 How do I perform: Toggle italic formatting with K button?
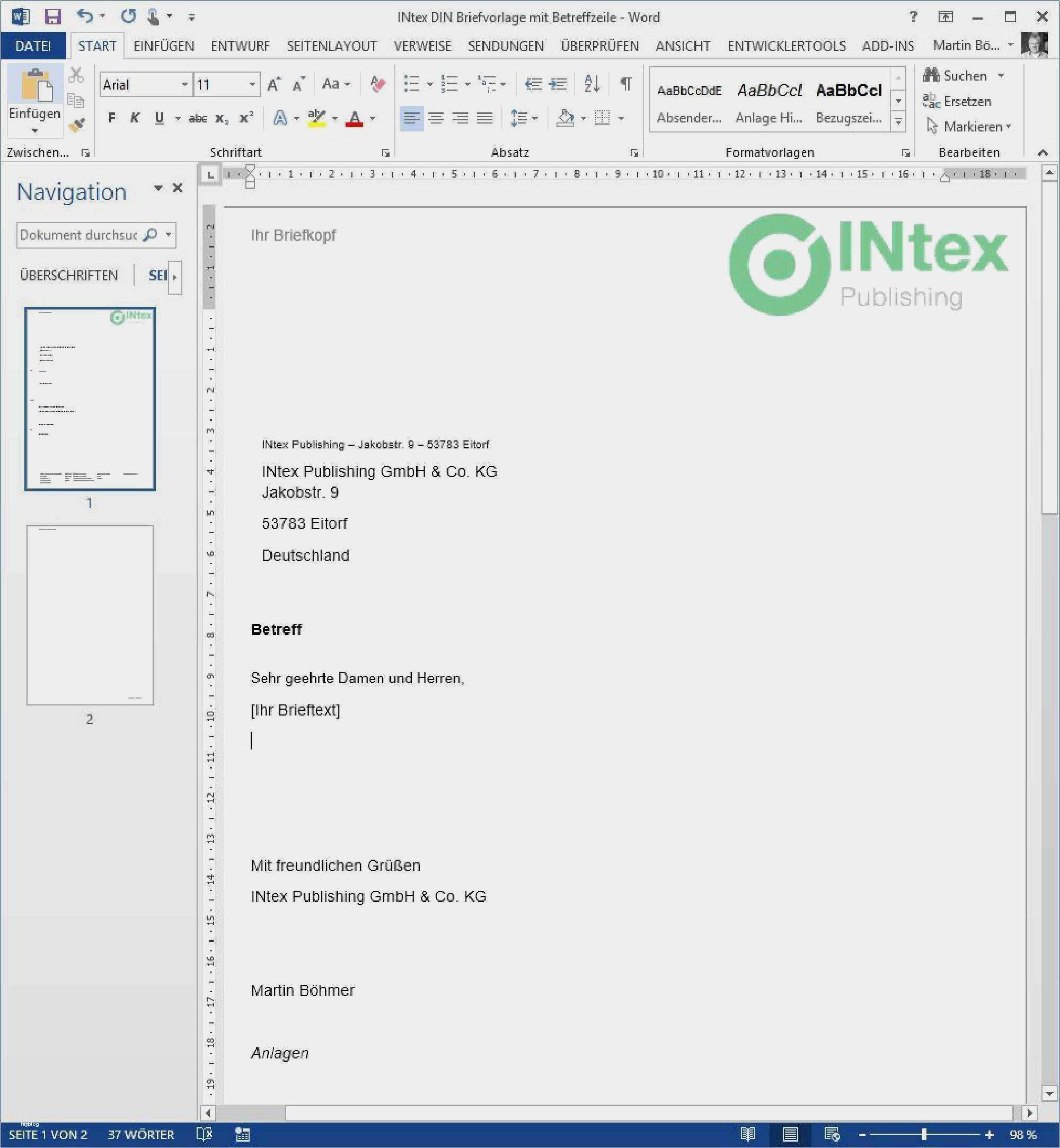pyautogui.click(x=135, y=118)
